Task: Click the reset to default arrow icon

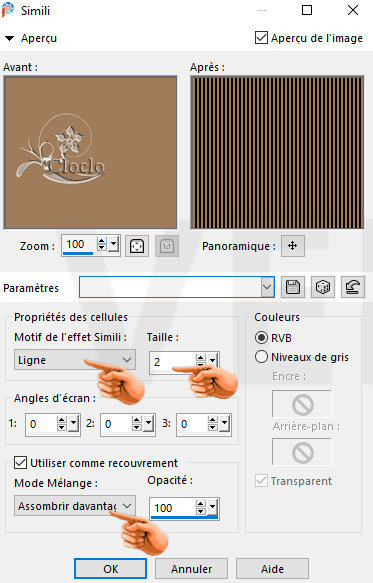Action: coord(353,287)
